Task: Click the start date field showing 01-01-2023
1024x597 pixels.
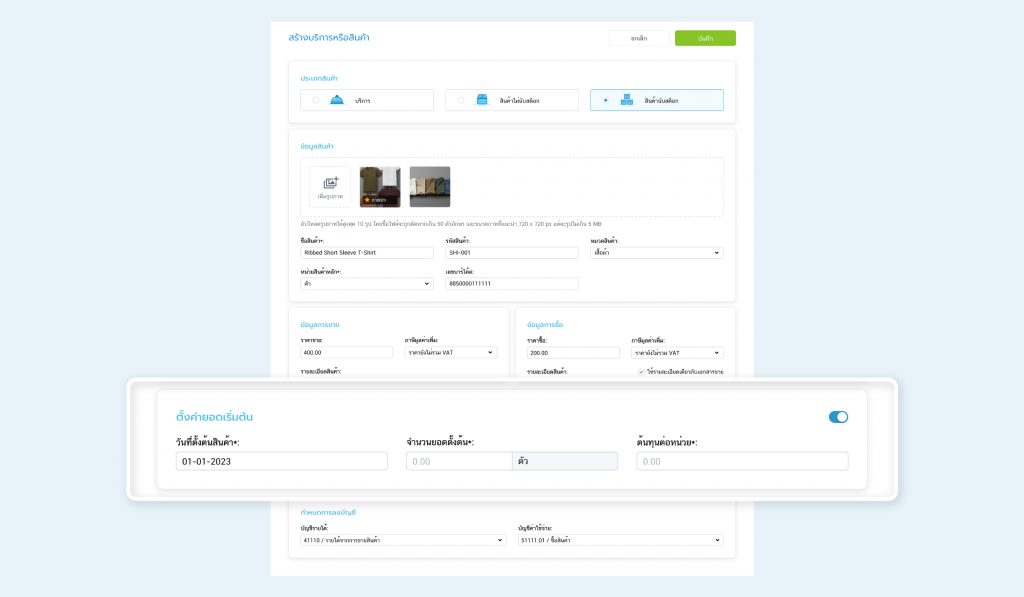Action: pyautogui.click(x=281, y=461)
